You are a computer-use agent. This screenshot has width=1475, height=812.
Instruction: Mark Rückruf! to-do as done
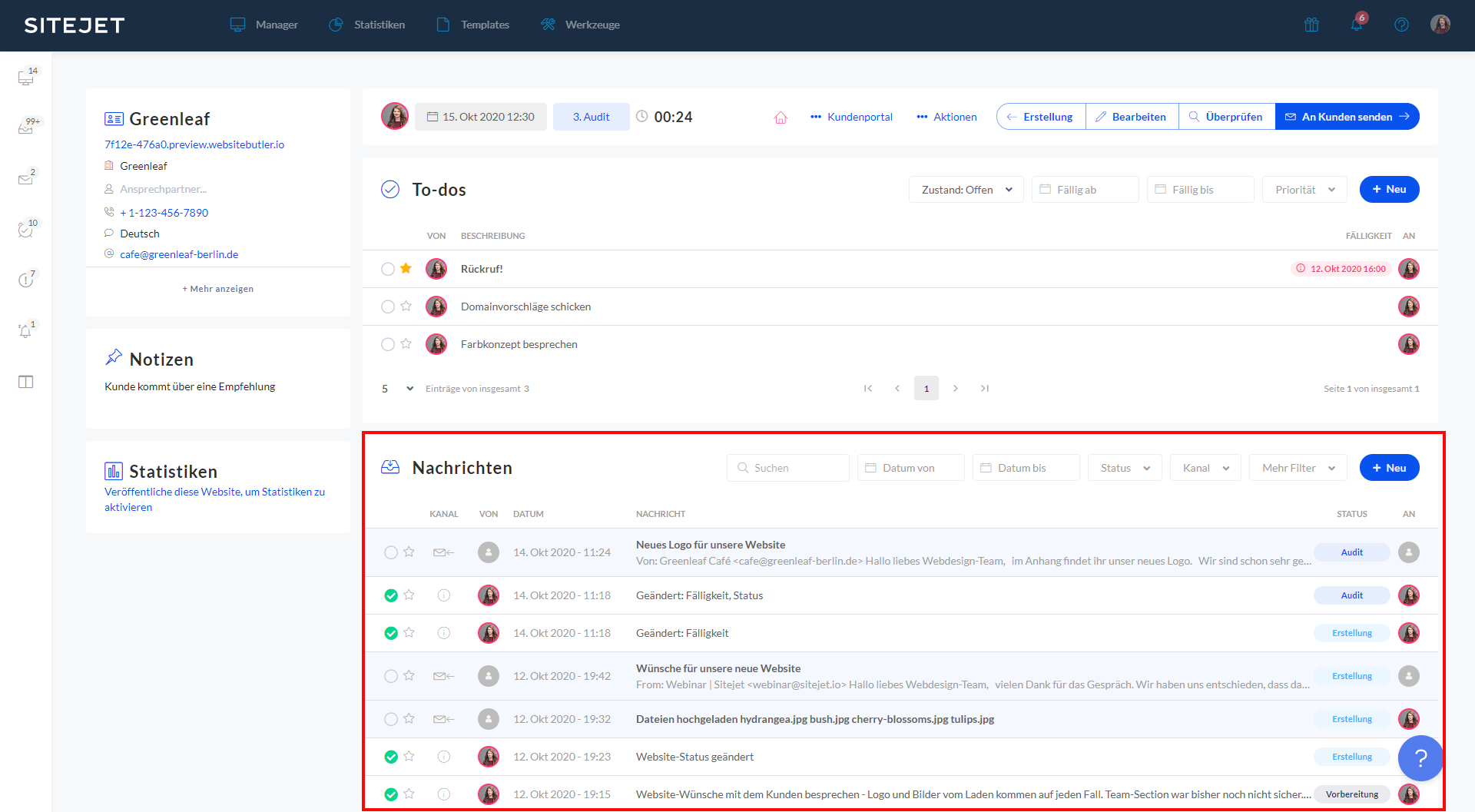click(388, 269)
